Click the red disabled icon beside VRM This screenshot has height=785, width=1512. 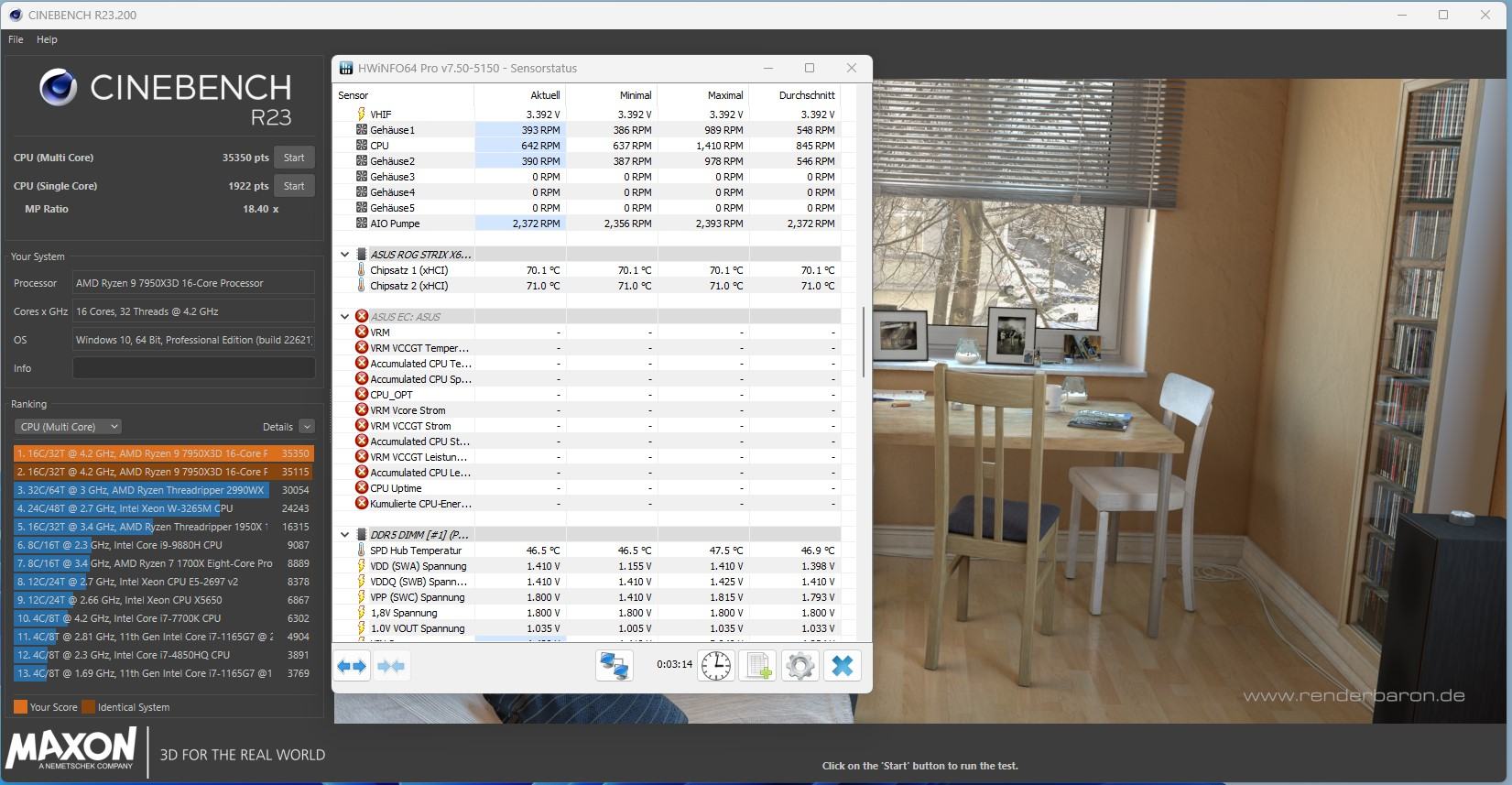point(362,332)
